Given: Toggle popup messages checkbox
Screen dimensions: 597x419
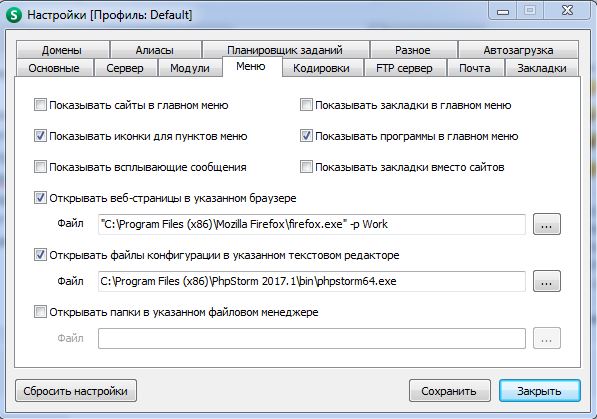Looking at the screenshot, I should tap(40, 167).
